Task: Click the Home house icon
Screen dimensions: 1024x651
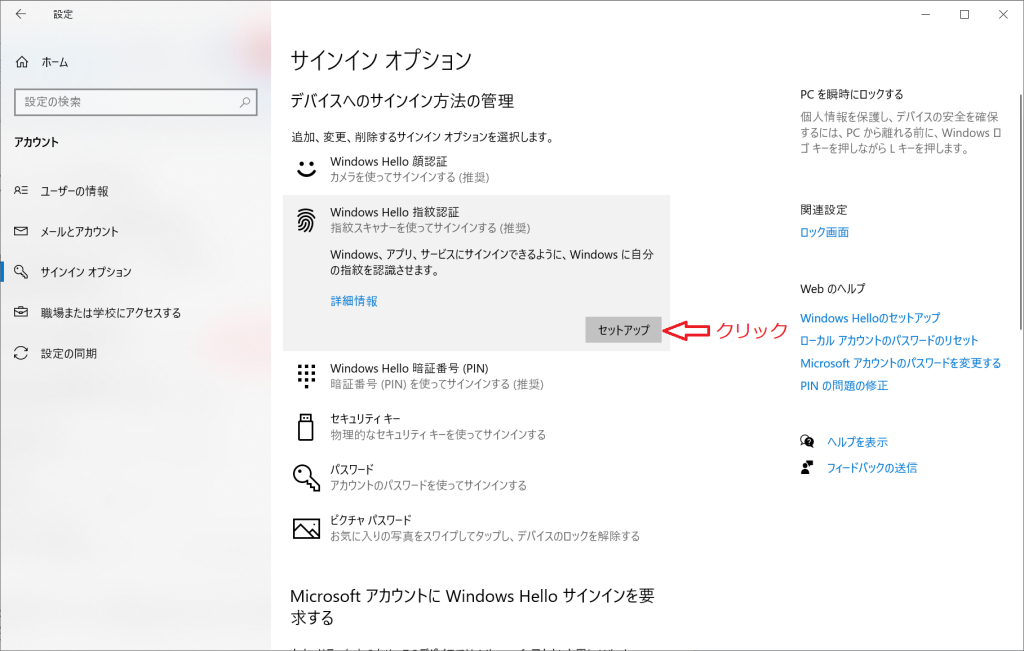Action: click(x=22, y=62)
